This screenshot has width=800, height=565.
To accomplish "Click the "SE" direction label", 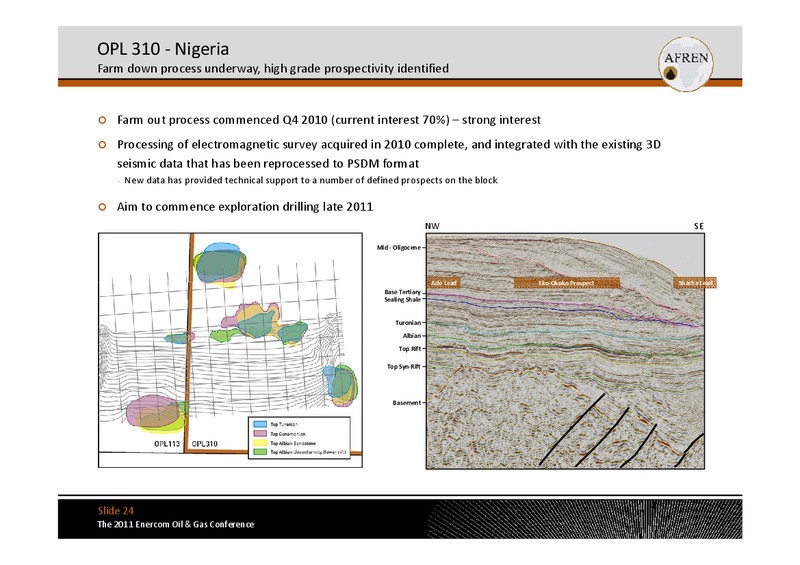I will tap(698, 226).
